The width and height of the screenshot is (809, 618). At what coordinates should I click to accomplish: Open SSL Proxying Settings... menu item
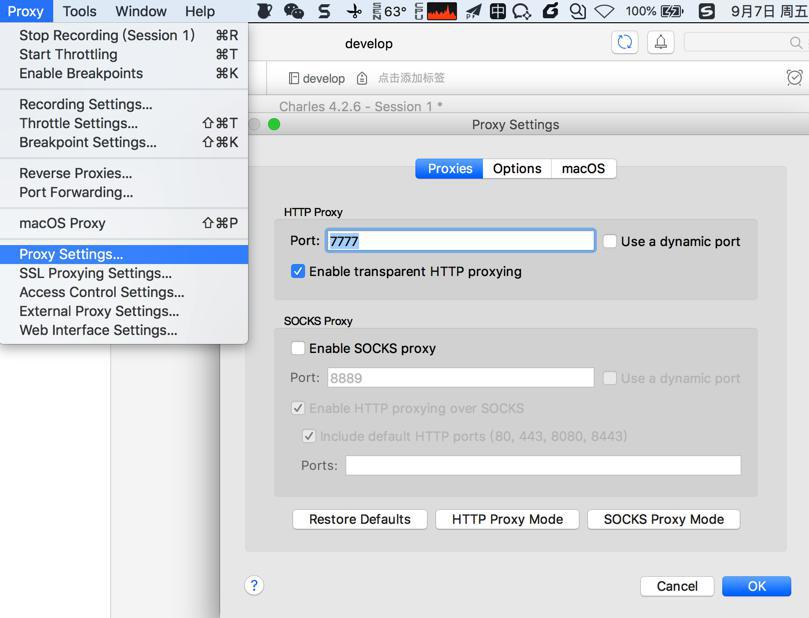click(124, 273)
